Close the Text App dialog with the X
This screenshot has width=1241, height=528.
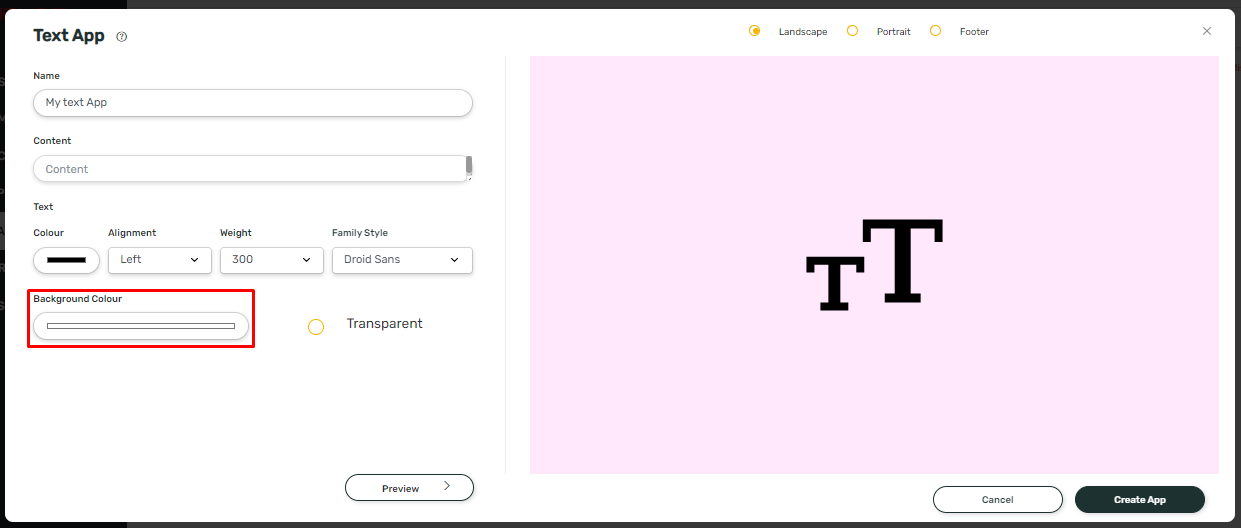click(1207, 31)
